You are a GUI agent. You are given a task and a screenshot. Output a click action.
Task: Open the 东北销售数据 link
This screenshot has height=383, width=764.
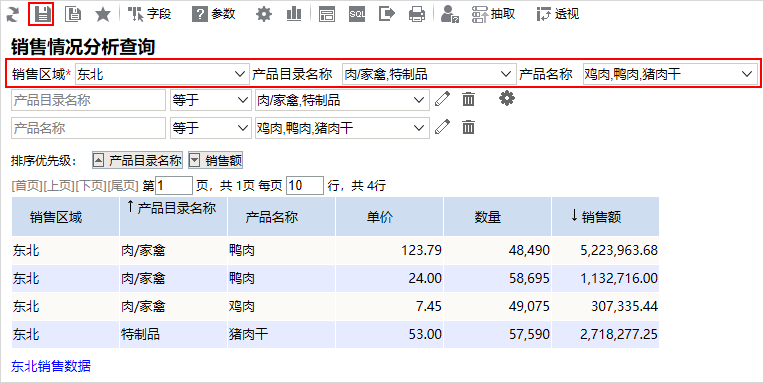point(51,366)
